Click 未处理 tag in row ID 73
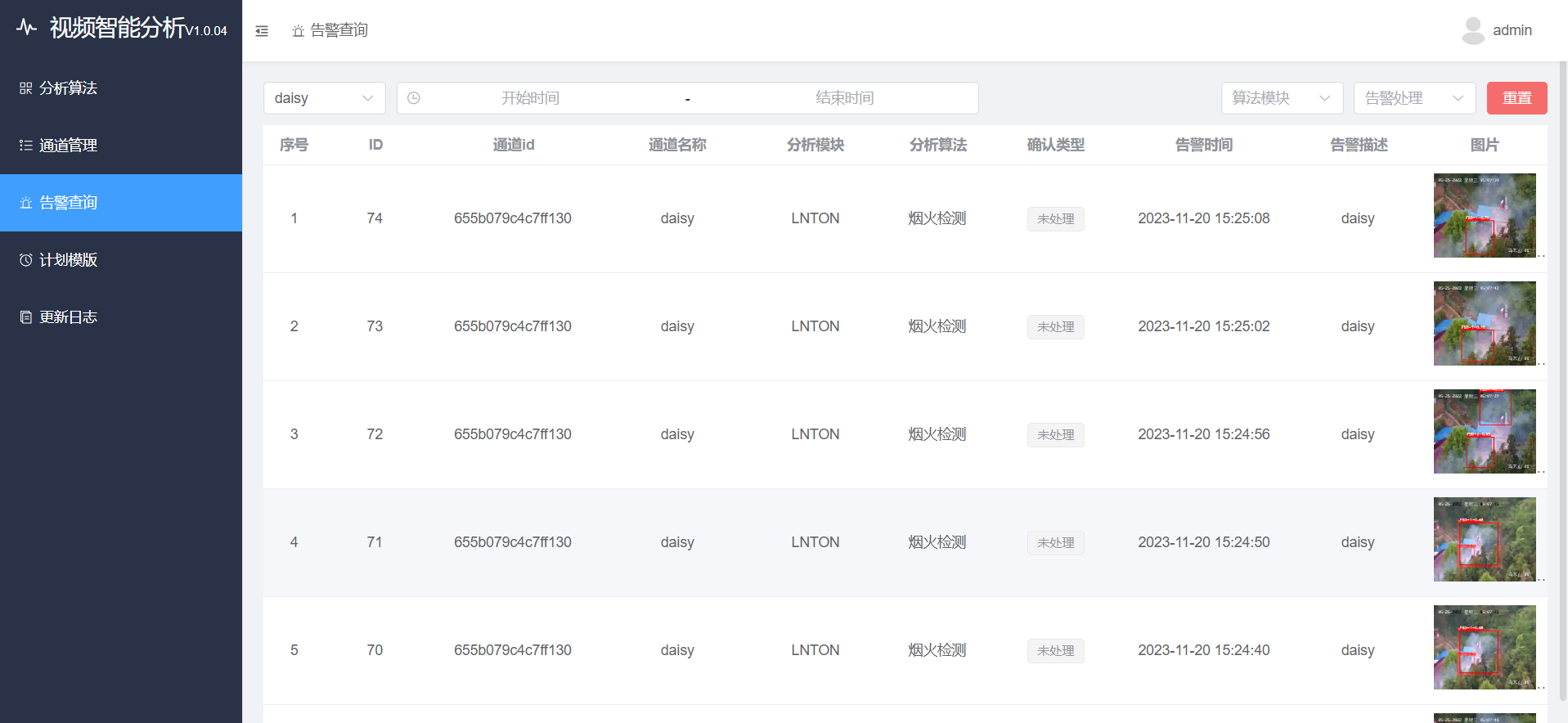 pos(1056,327)
